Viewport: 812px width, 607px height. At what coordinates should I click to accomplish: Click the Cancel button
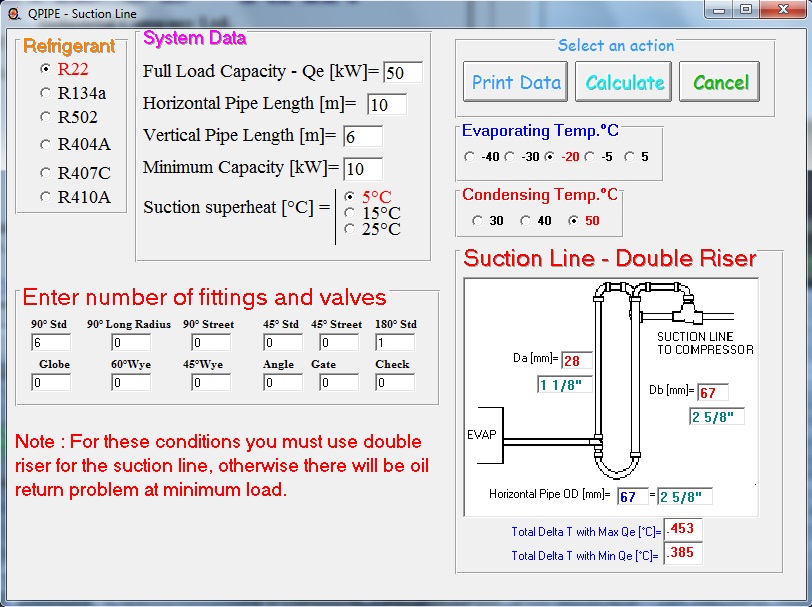tap(720, 82)
